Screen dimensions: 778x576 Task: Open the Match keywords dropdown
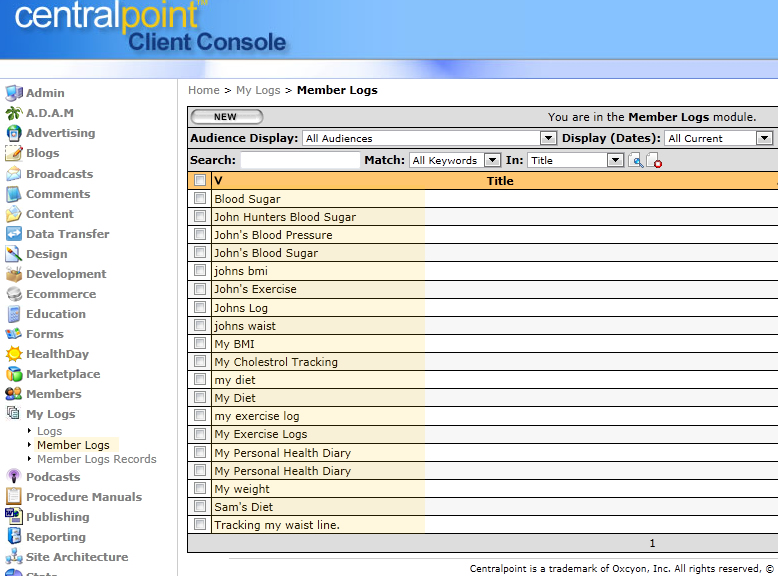click(x=492, y=160)
